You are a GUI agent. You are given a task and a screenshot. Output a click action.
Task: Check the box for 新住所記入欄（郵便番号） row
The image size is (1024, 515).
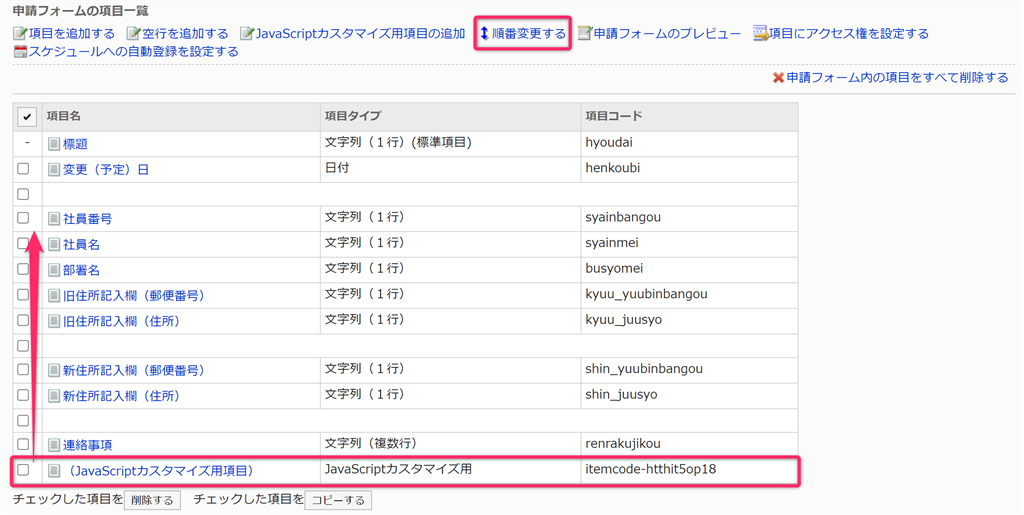tap(23, 369)
